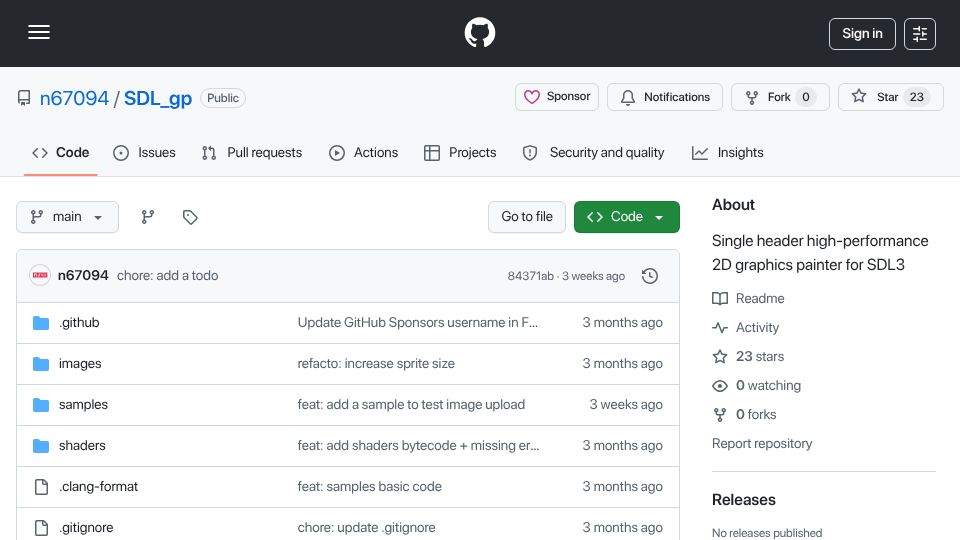The height and width of the screenshot is (540, 960).
Task: Open n67094 avatar in latest commit row
Action: pyautogui.click(x=40, y=276)
